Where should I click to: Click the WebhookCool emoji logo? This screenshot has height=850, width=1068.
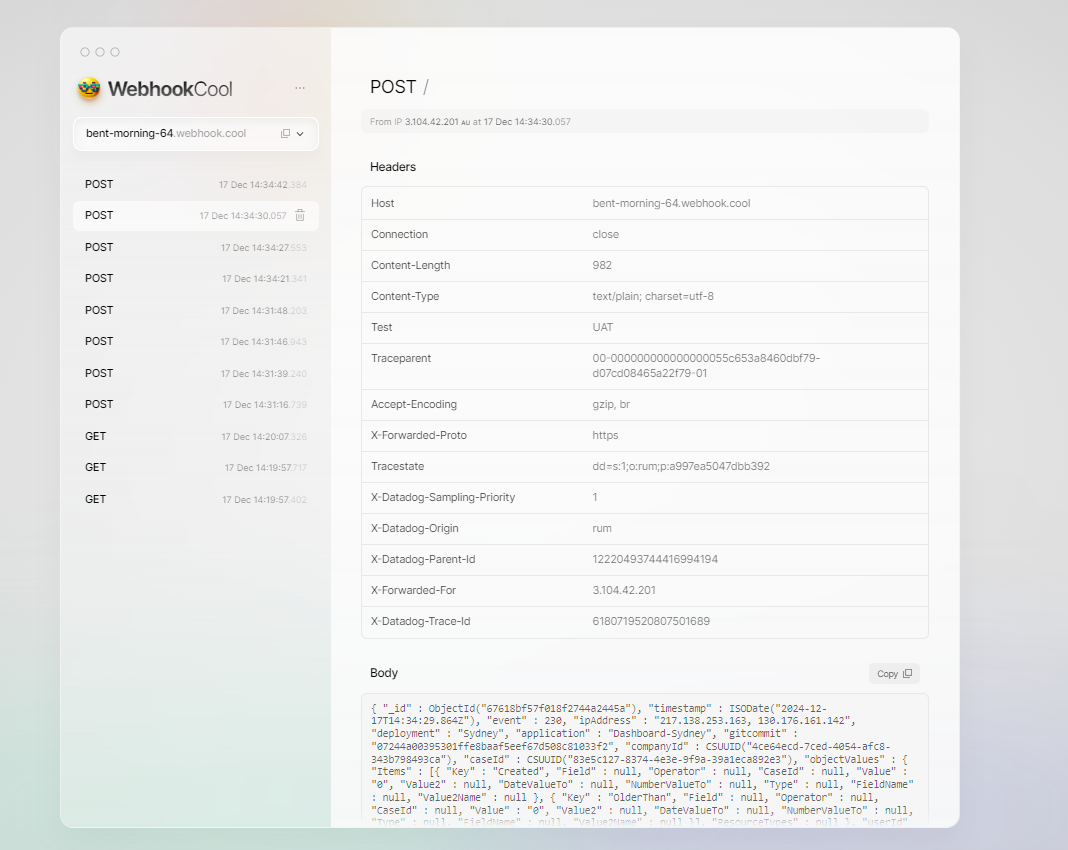coord(89,89)
